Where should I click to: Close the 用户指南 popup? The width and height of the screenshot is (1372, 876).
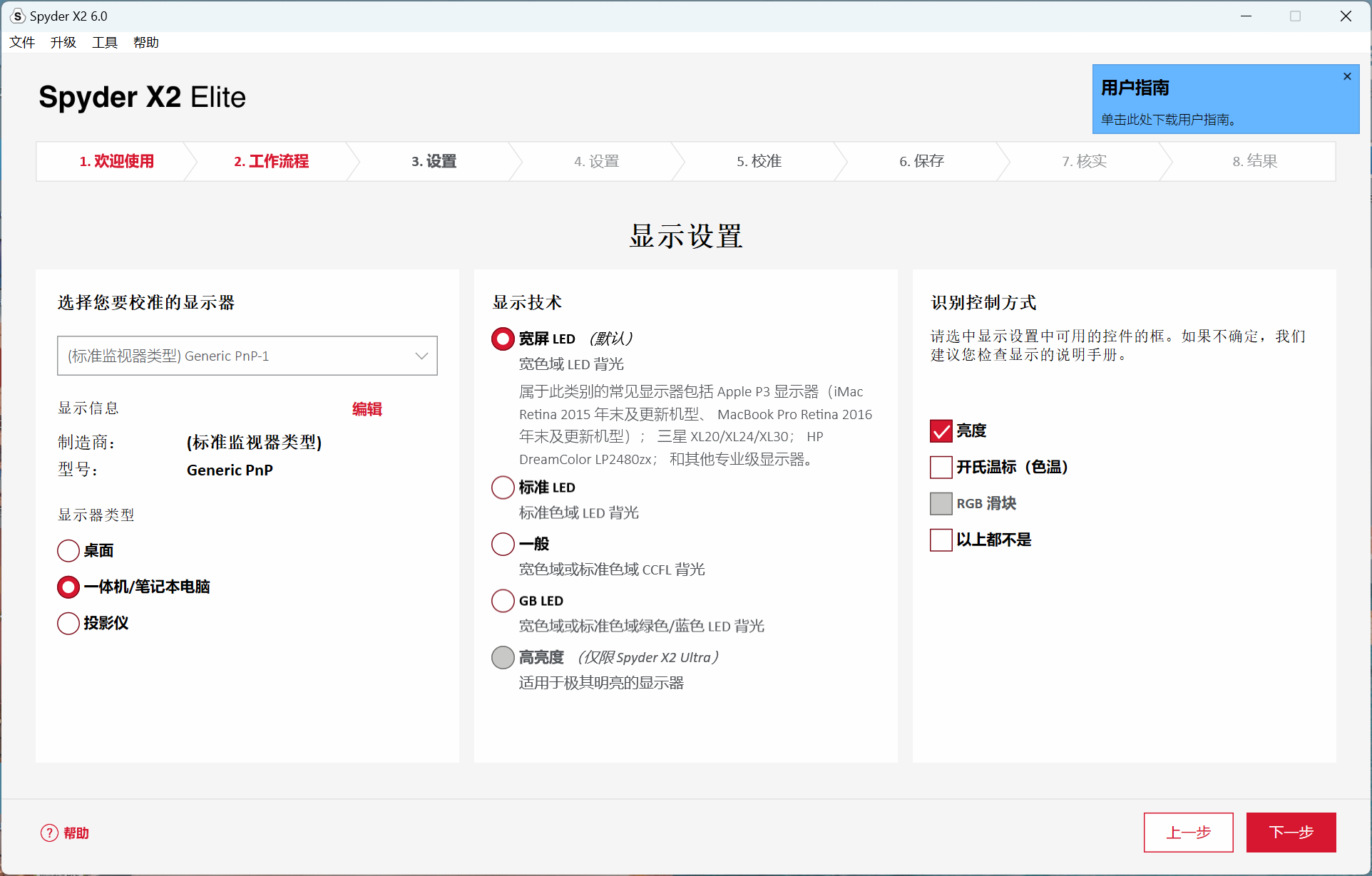1347,76
